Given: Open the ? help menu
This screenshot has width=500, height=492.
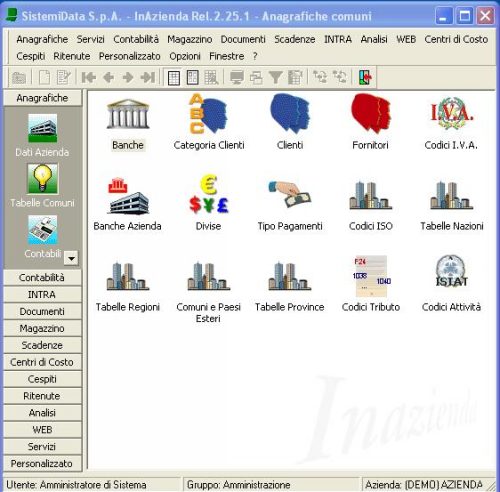Looking at the screenshot, I should click(x=255, y=56).
